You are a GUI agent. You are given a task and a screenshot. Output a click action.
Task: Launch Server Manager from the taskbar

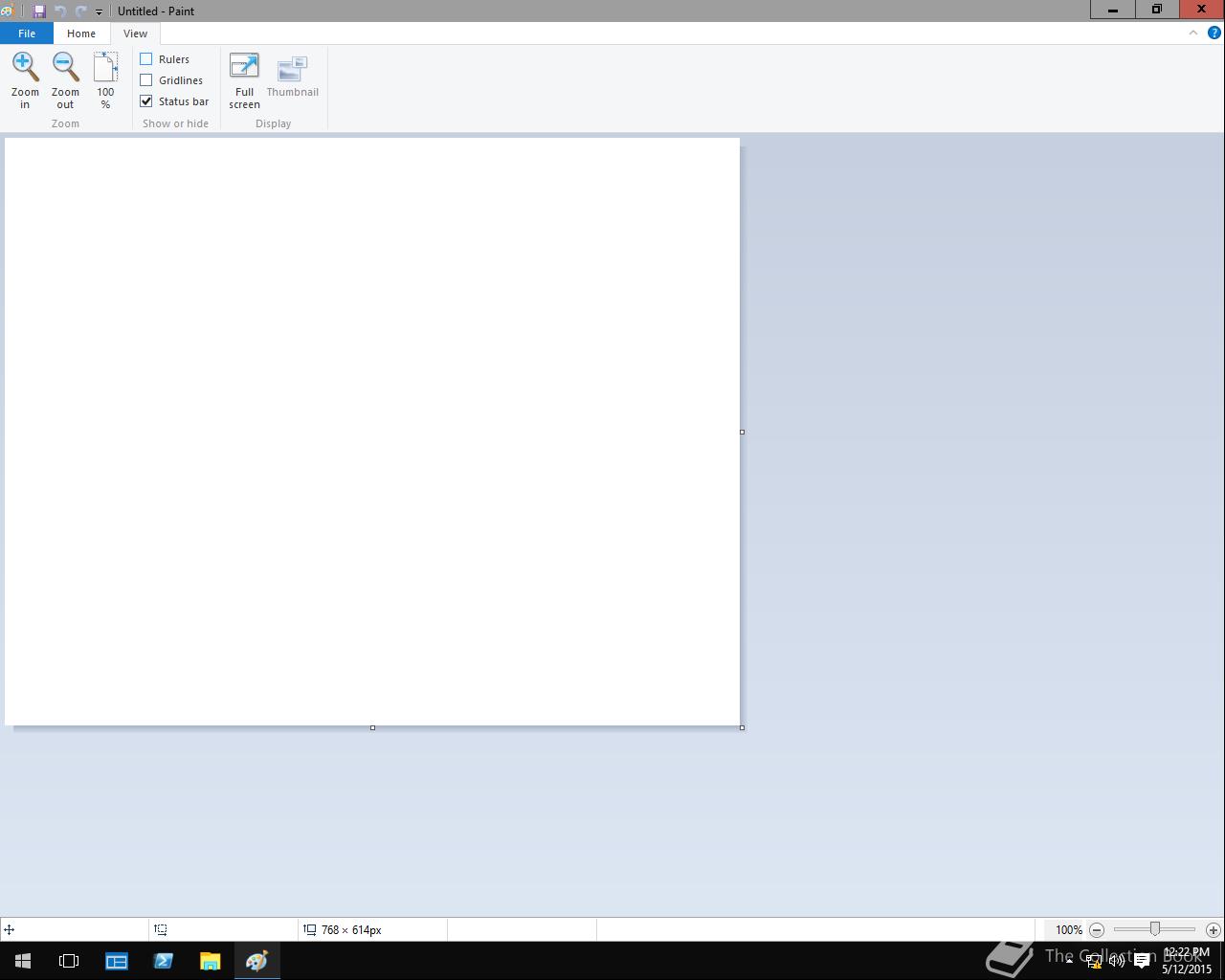[117, 960]
